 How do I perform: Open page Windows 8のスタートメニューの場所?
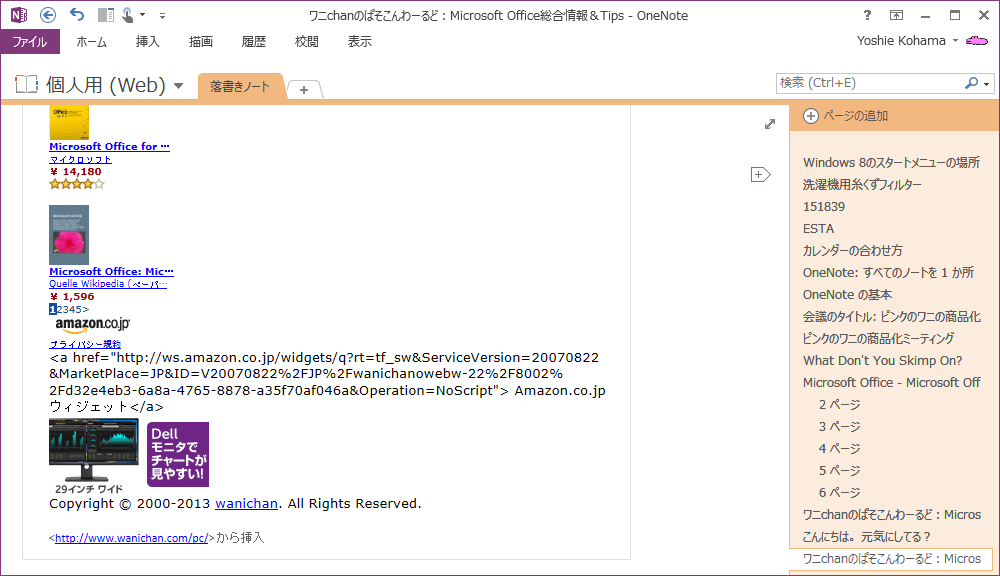891,163
